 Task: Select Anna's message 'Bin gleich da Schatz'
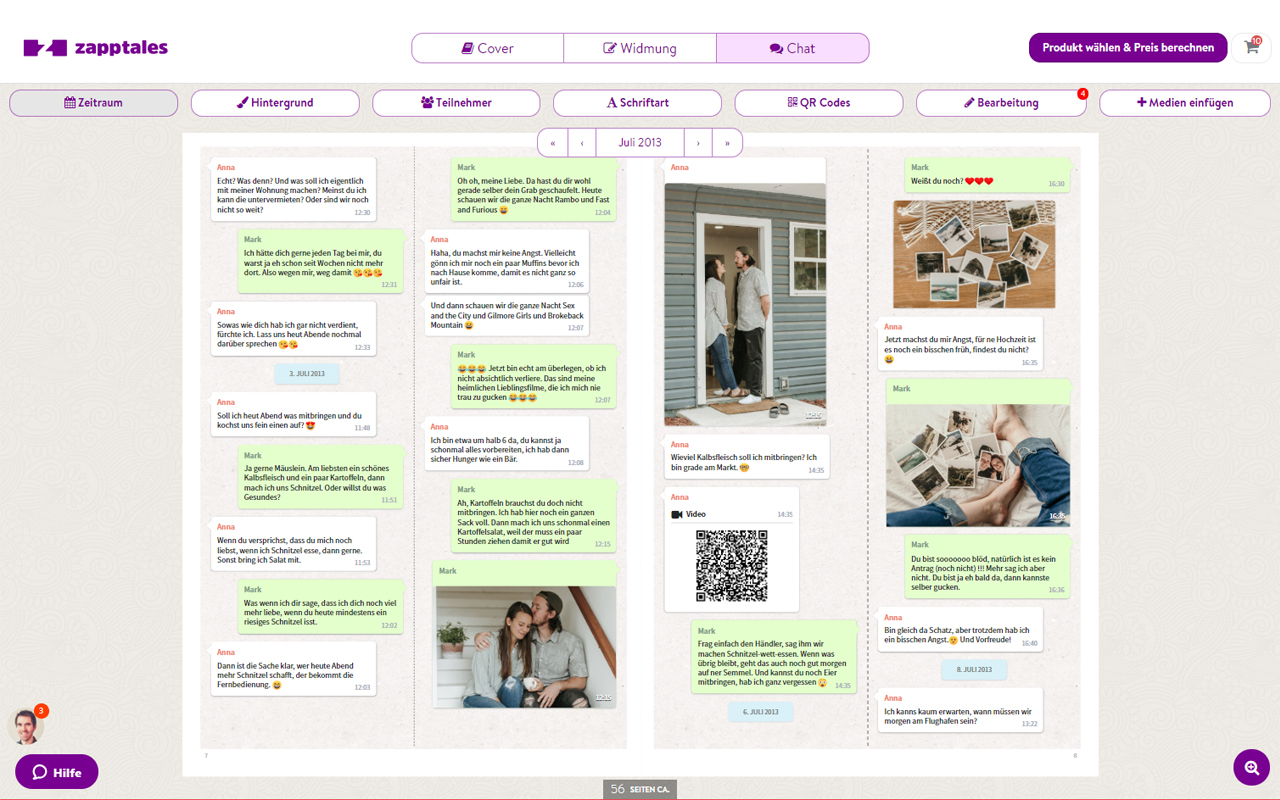(960, 630)
